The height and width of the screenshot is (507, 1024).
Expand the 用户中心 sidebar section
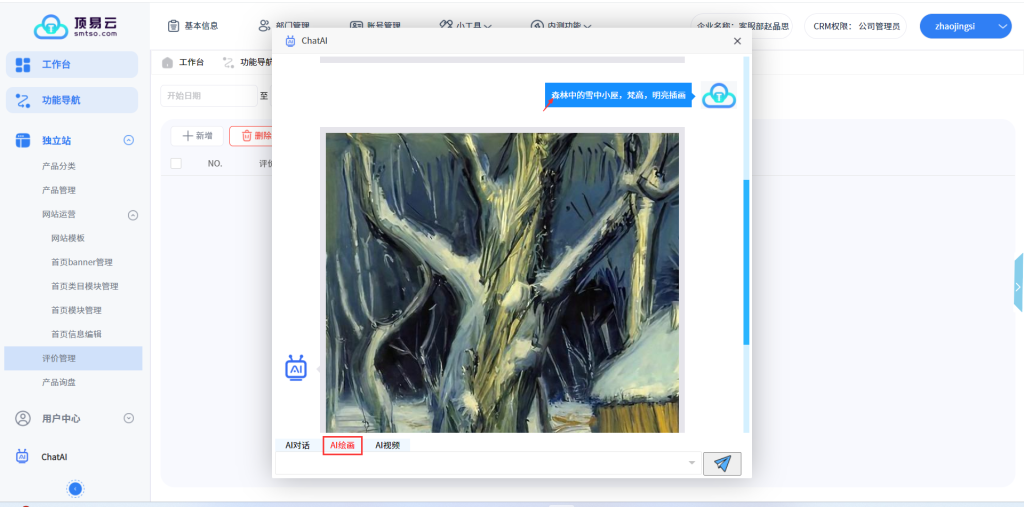coord(128,418)
